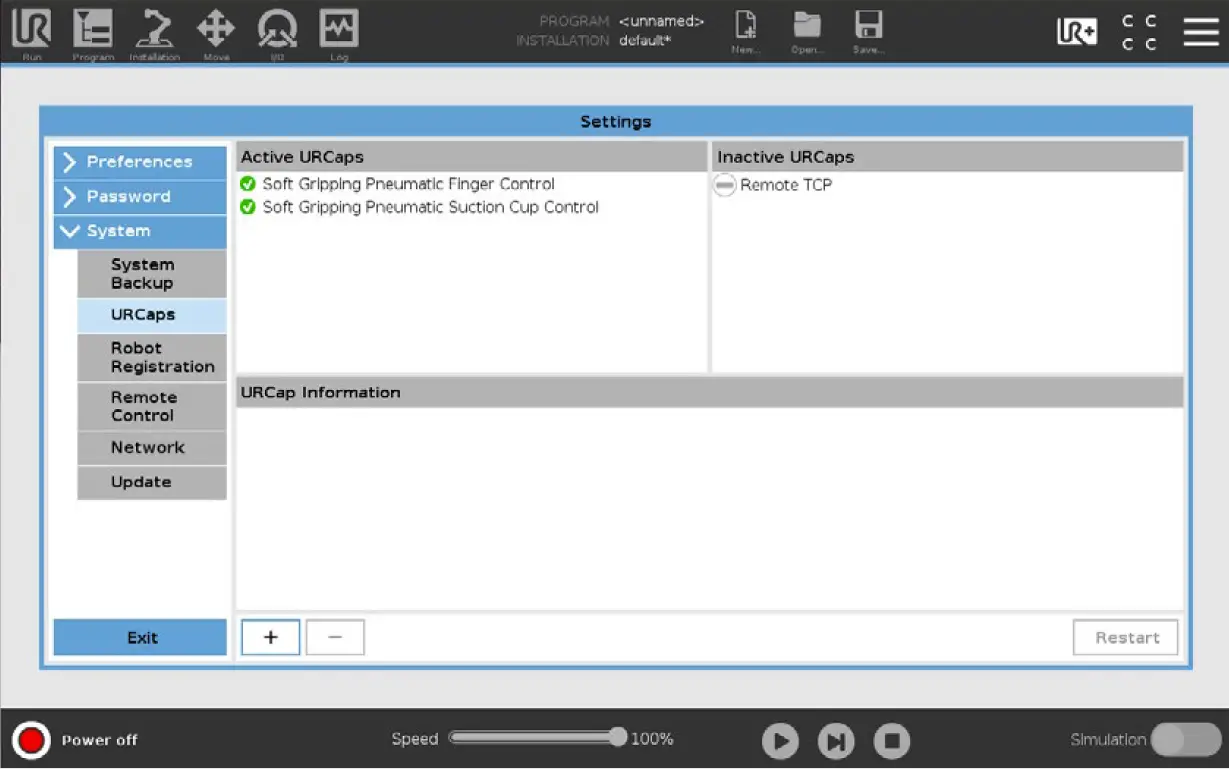Open the Installation icon

[154, 32]
